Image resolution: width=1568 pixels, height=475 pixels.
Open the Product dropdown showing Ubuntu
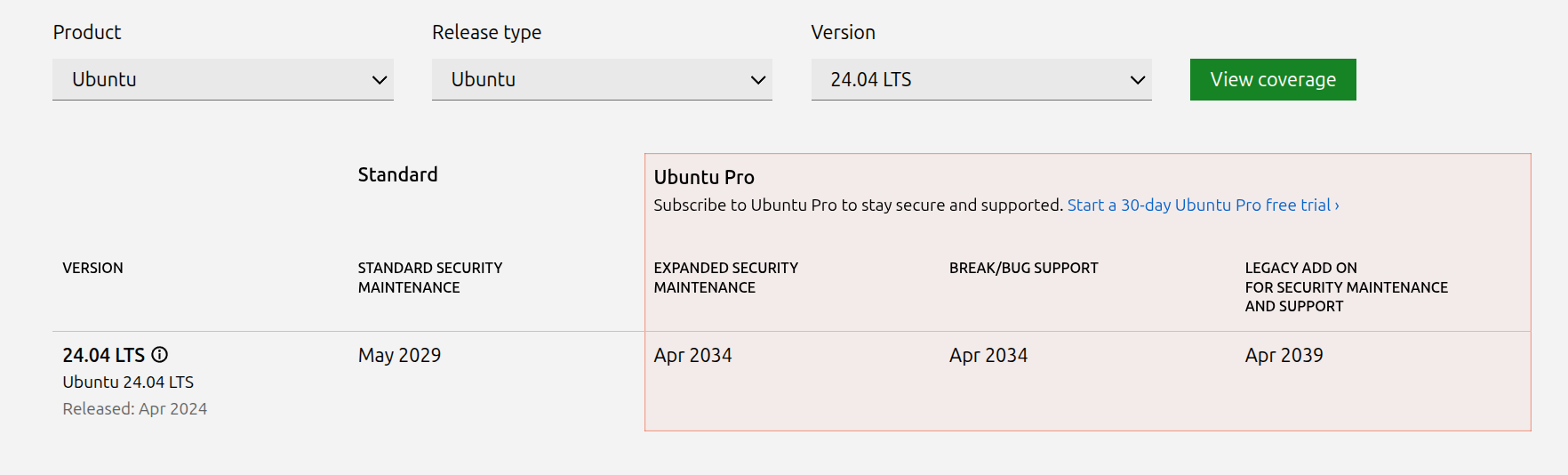click(x=204, y=80)
